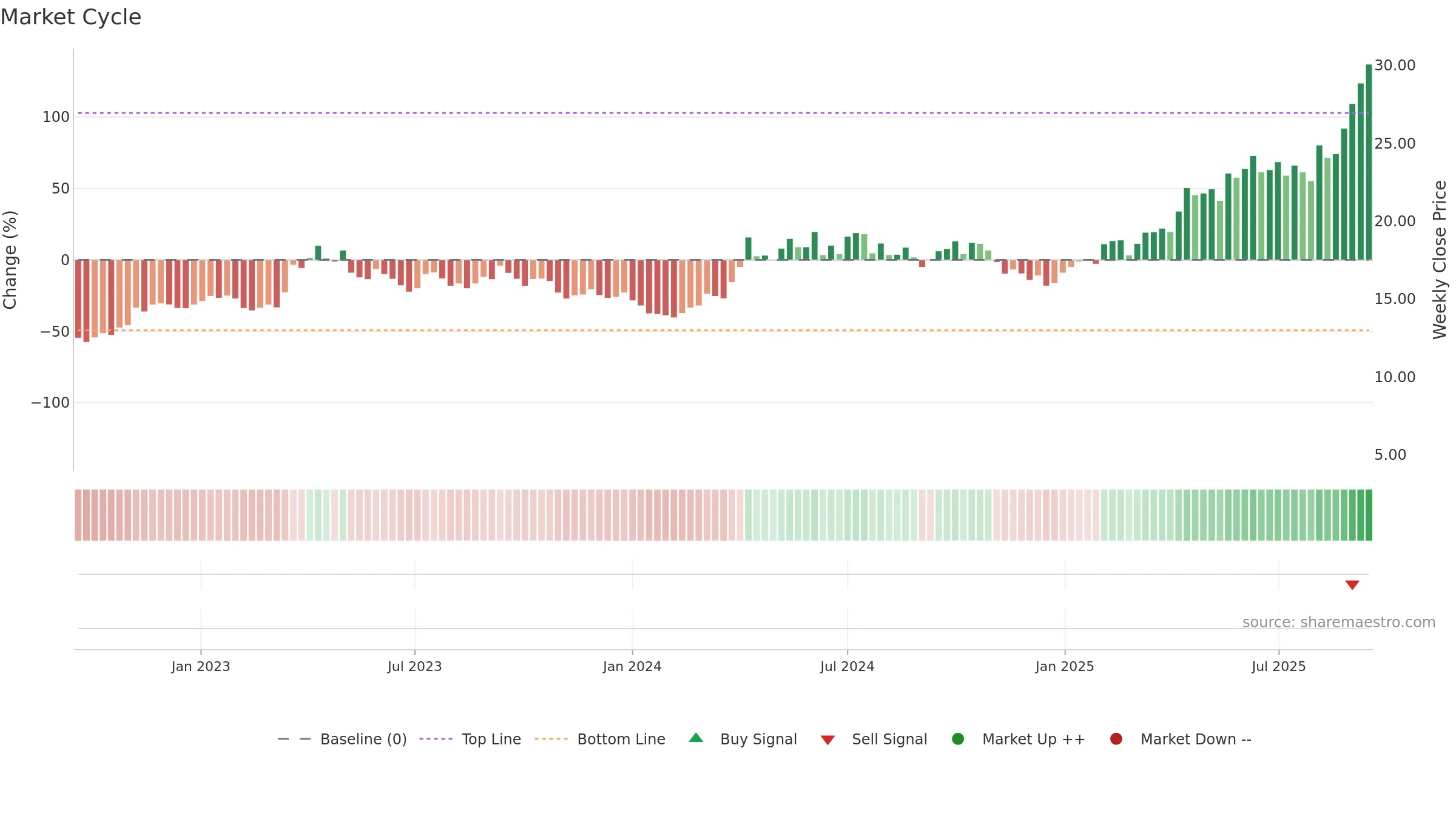1456x819 pixels.
Task: Click the Jan 2023 x-axis label
Action: pyautogui.click(x=201, y=667)
